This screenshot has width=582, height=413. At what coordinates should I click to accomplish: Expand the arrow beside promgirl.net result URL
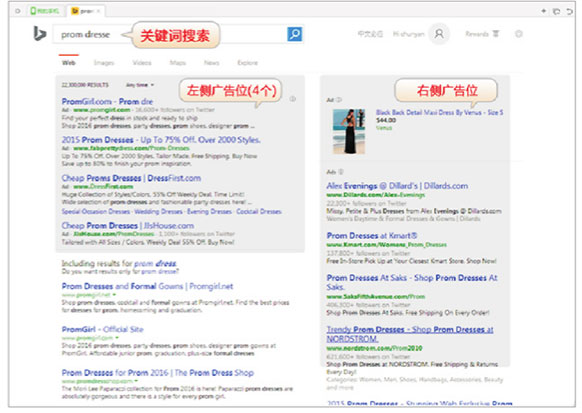click(114, 295)
